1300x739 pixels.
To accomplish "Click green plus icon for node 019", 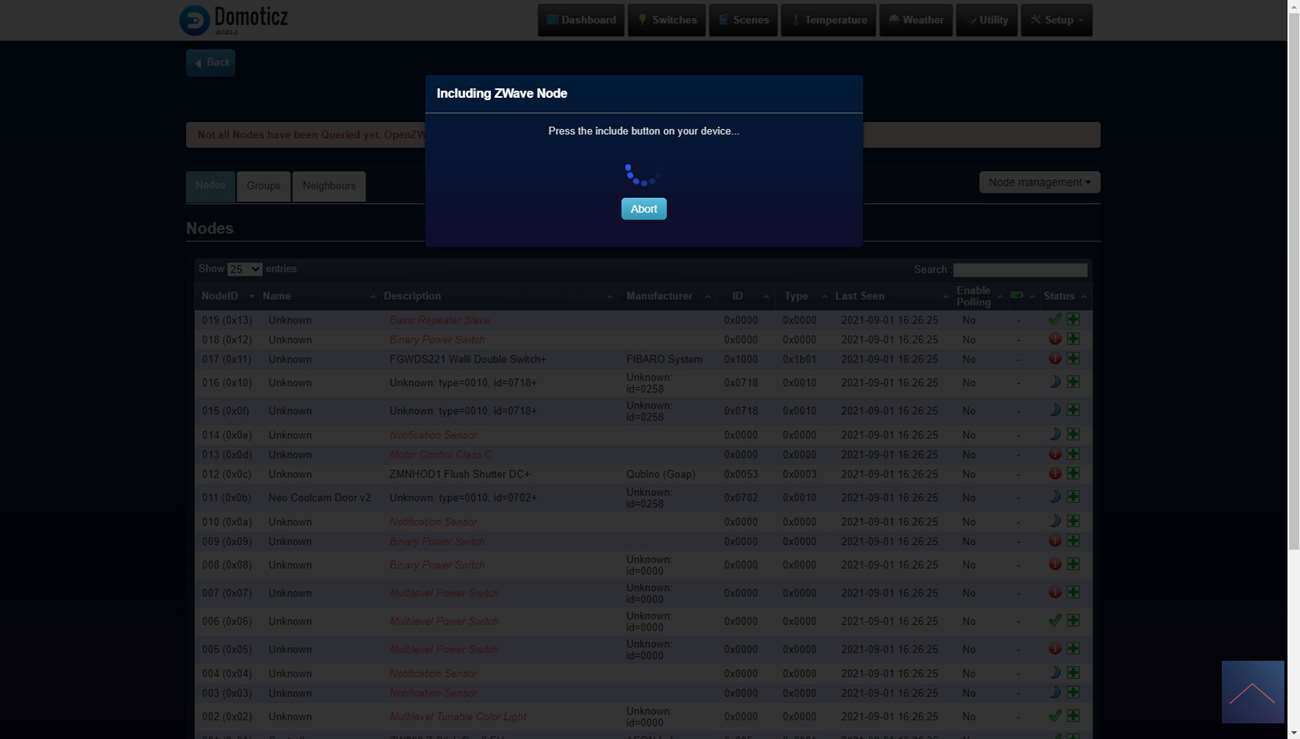I will (1073, 320).
